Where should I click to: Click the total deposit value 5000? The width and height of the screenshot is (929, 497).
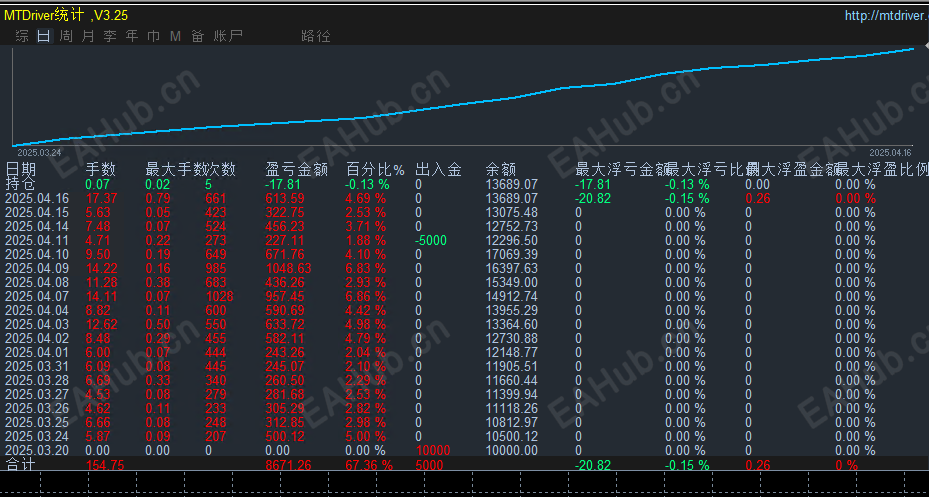[430, 466]
